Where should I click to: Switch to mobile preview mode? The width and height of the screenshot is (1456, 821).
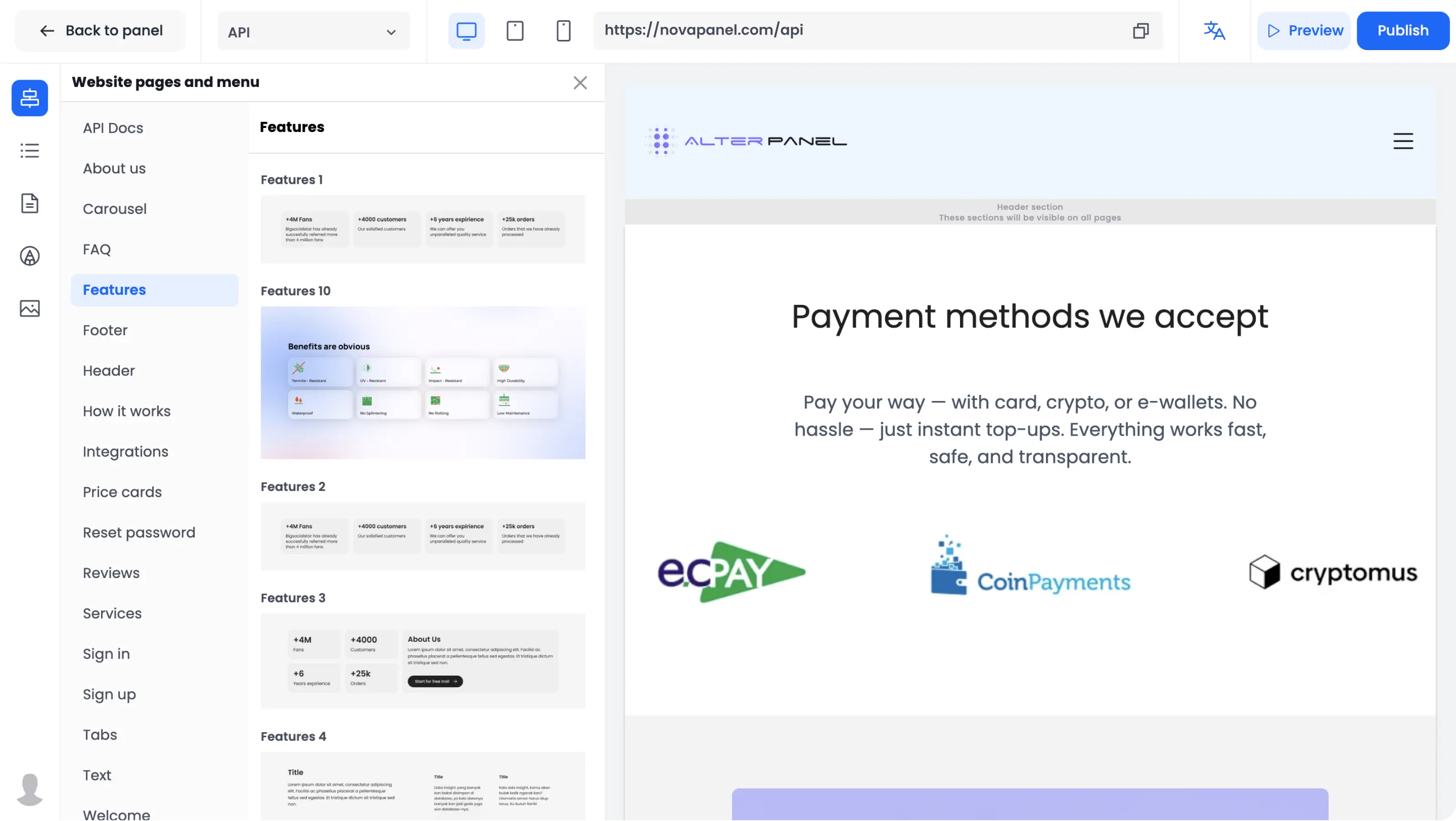pos(563,30)
